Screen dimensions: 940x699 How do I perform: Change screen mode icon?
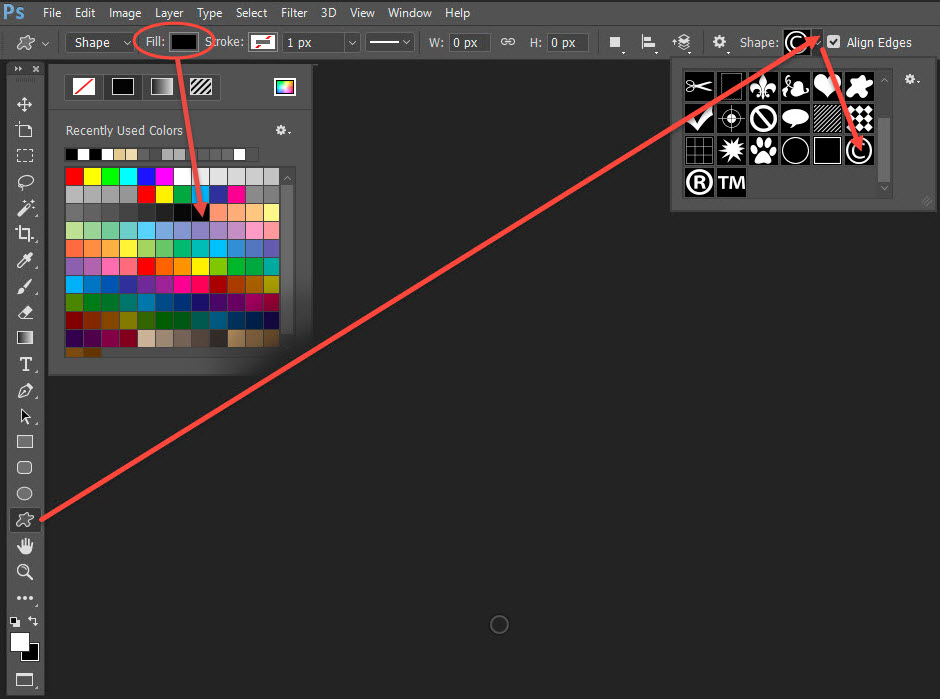click(x=25, y=680)
